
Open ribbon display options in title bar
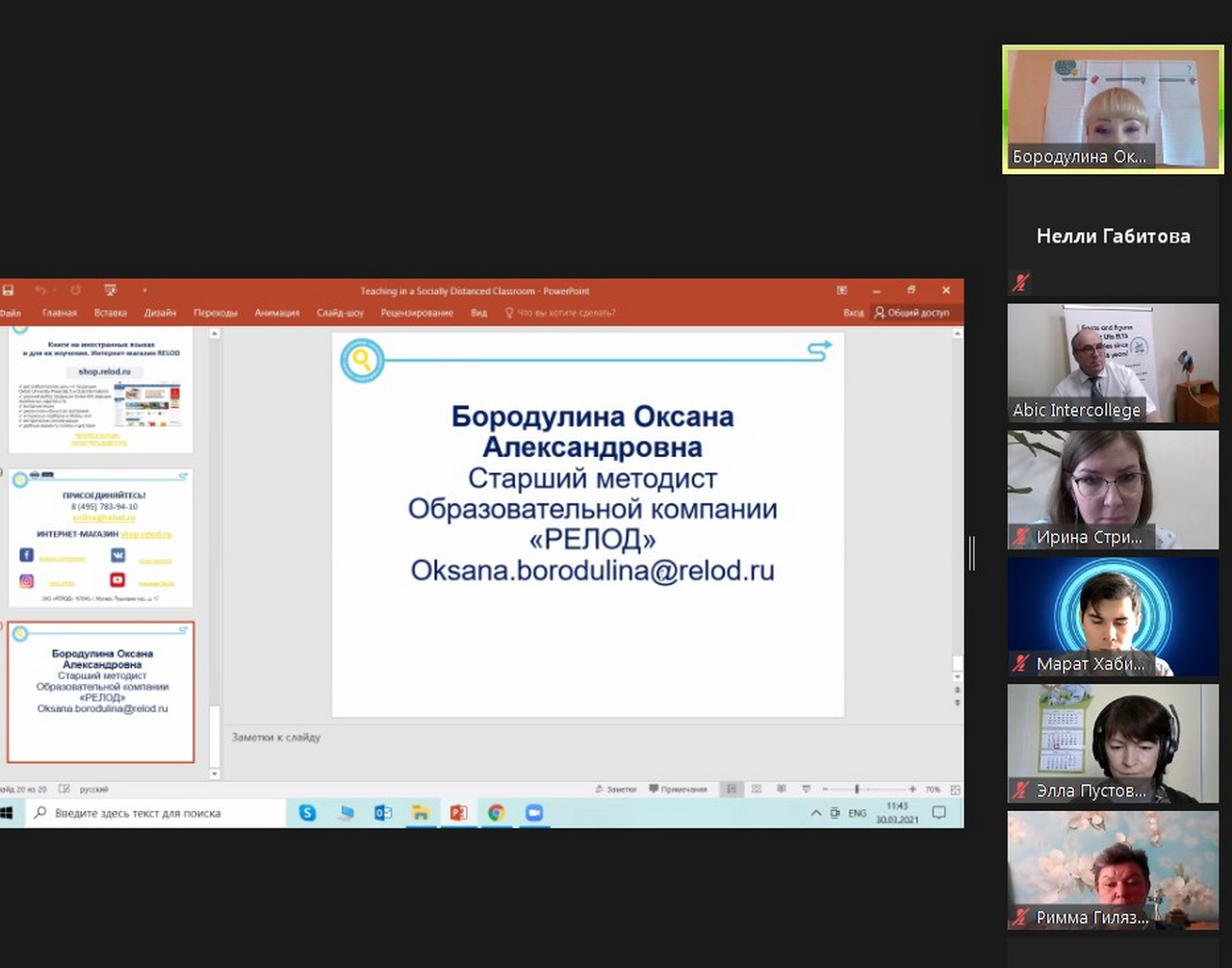pos(842,291)
